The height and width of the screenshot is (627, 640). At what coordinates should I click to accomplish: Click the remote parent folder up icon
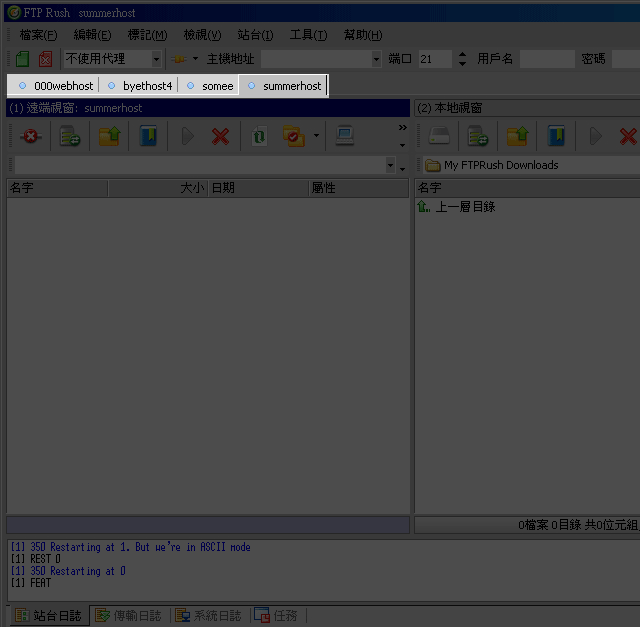pyautogui.click(x=109, y=136)
